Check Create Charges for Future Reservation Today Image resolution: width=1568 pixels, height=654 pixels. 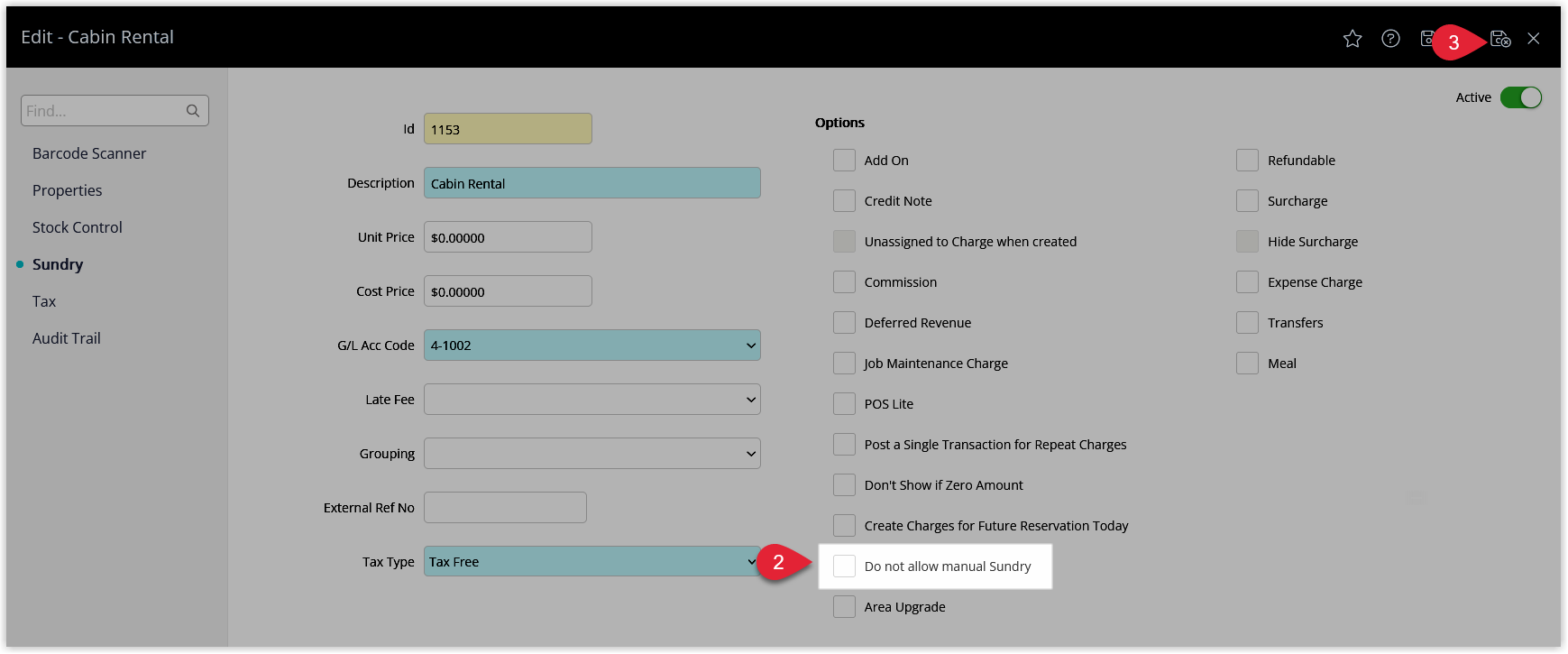tap(844, 526)
